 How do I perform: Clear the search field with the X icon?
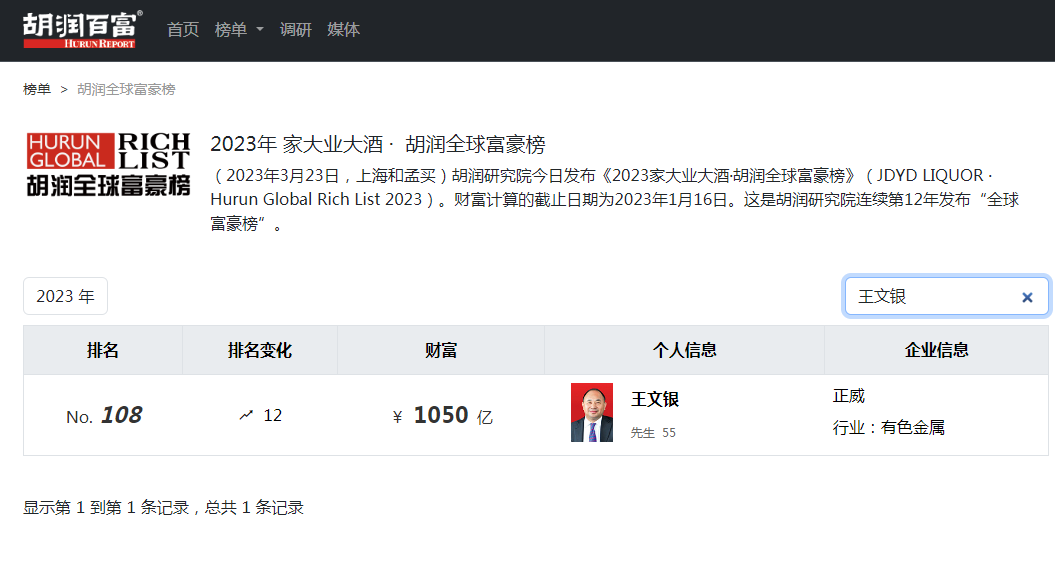tap(1027, 297)
